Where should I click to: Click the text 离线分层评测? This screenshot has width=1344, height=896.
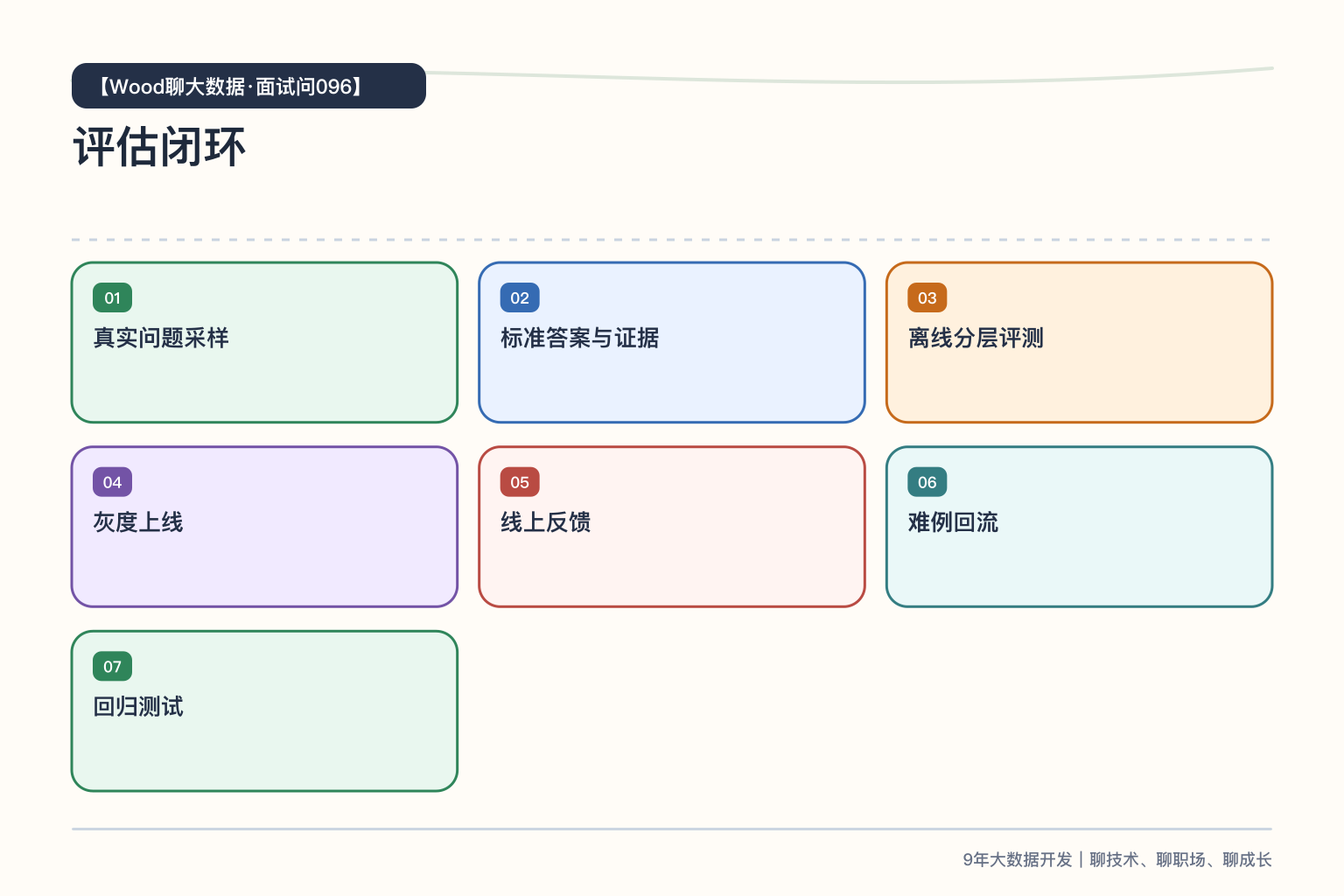[x=976, y=338]
